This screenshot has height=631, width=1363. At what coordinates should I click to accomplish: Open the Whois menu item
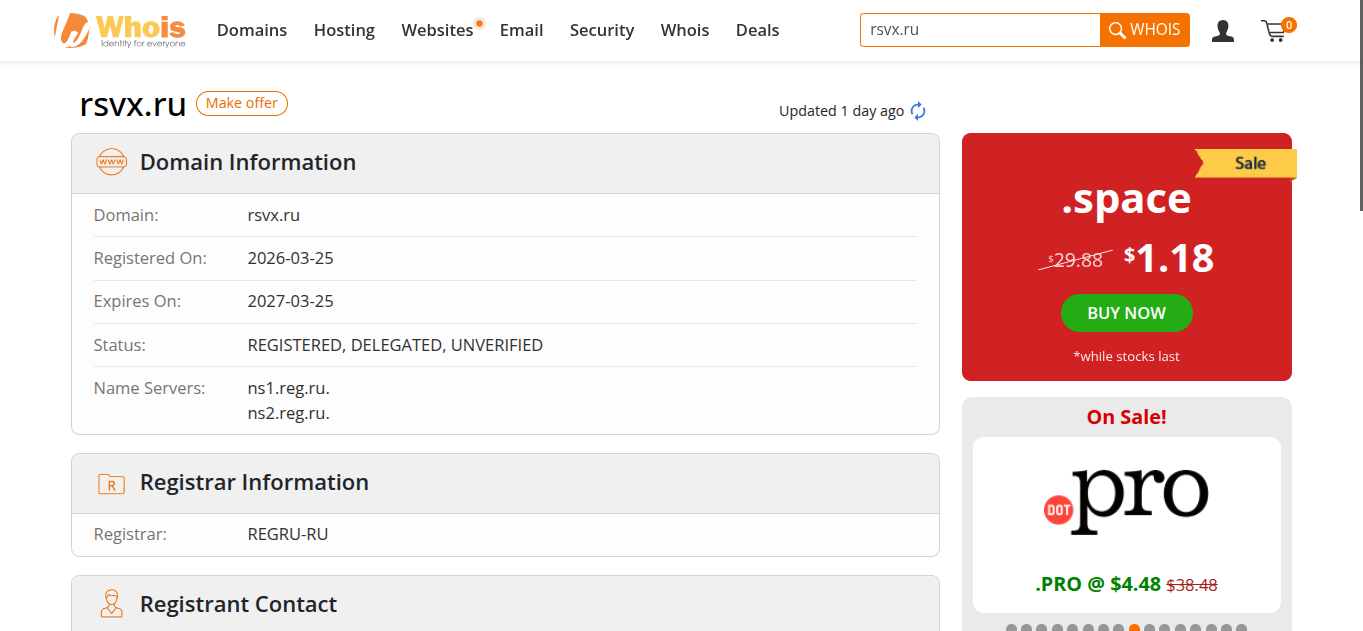point(685,30)
